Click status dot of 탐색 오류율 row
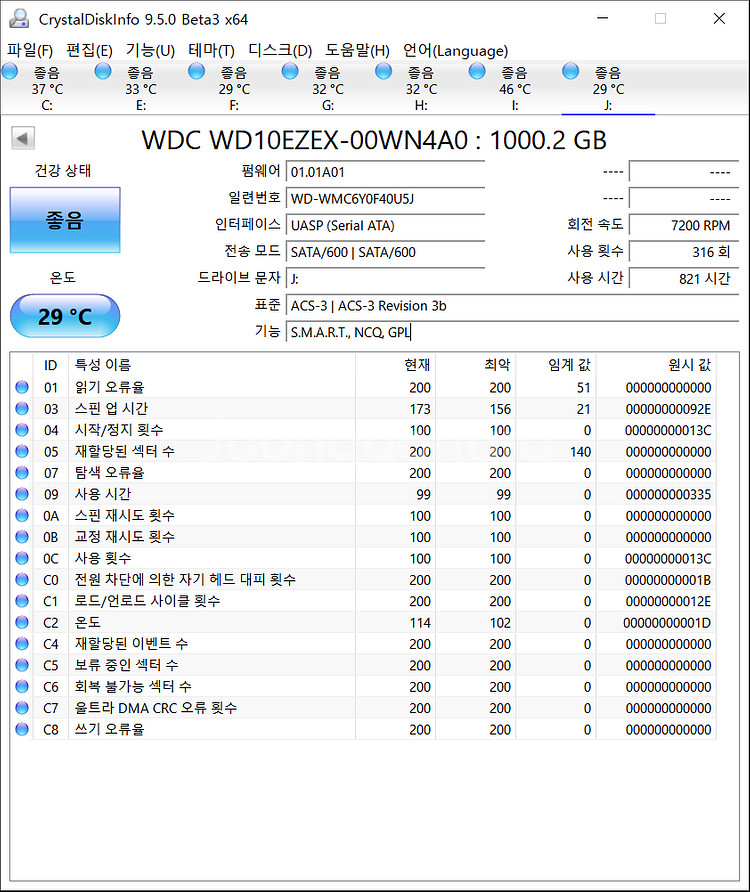The image size is (750, 892). [x=22, y=473]
